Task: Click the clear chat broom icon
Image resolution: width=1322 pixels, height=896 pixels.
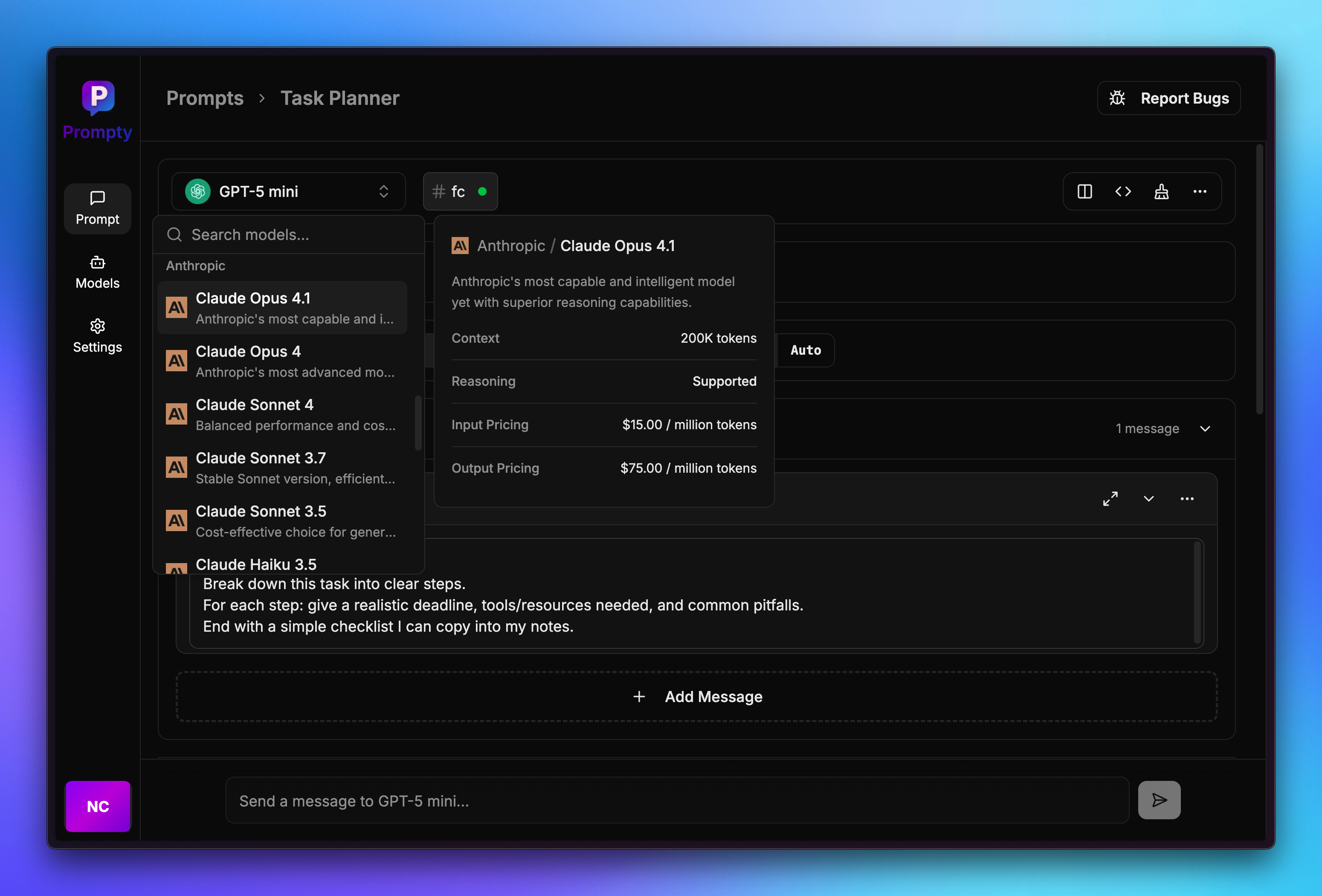Action: coord(1161,191)
